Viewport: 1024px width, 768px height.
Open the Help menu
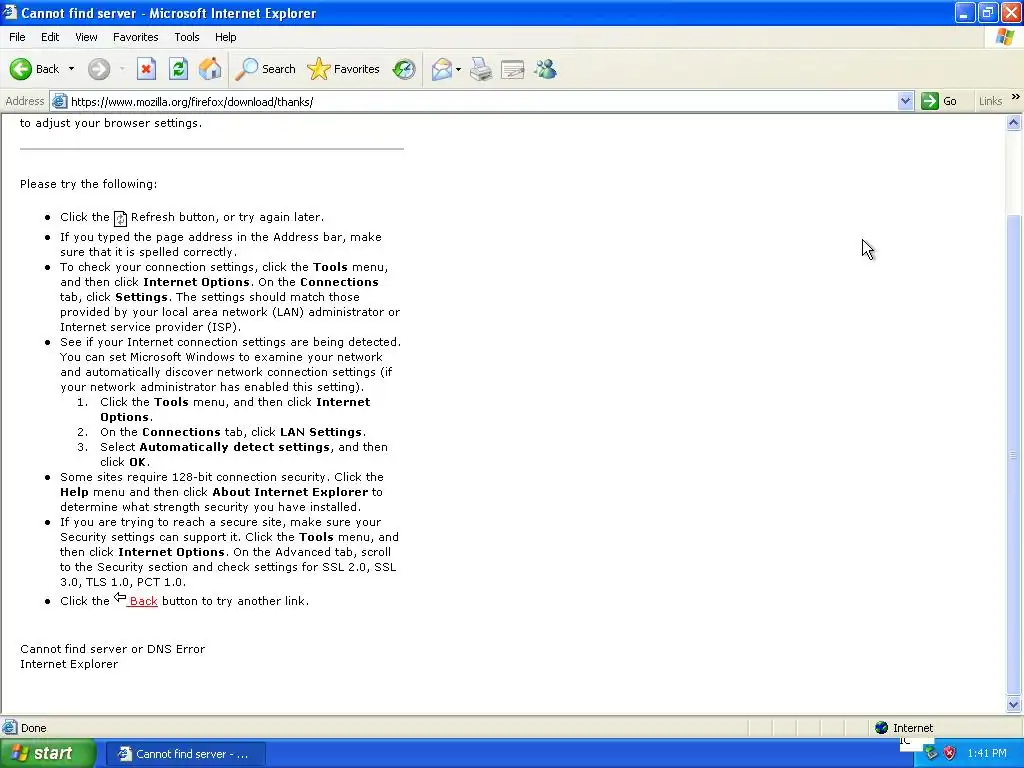(x=225, y=37)
